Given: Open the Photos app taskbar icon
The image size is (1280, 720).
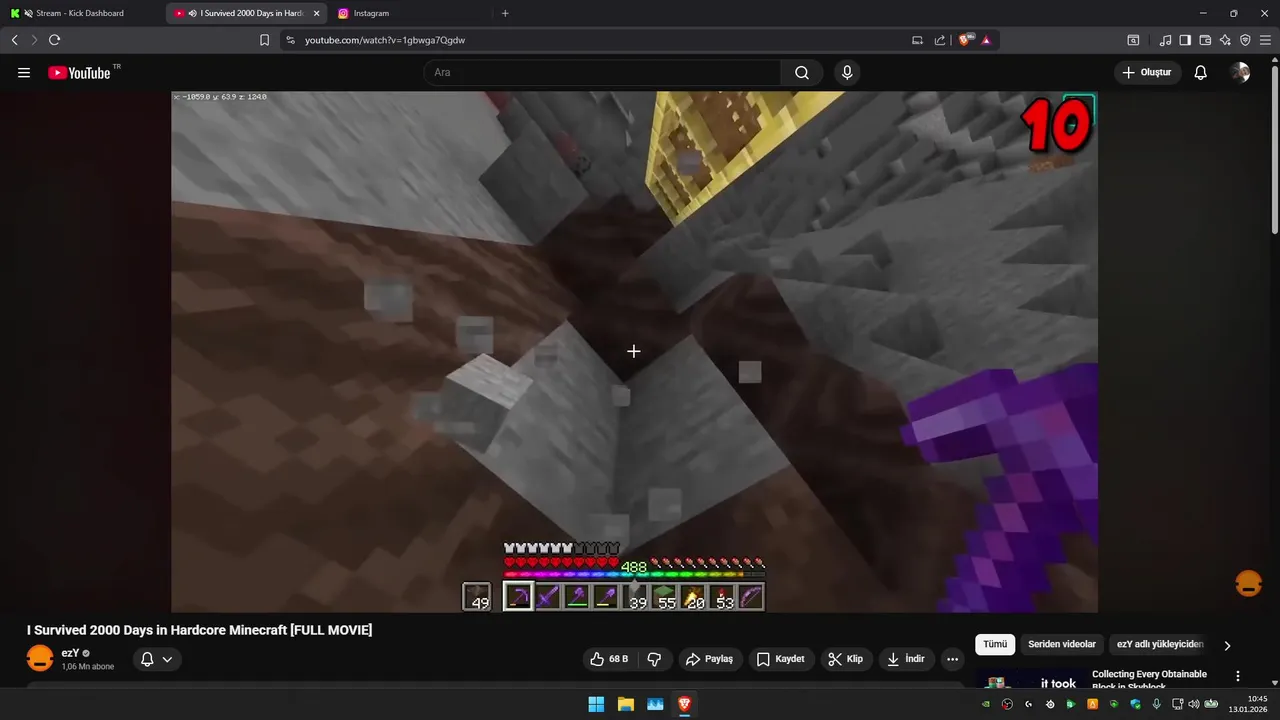Looking at the screenshot, I should pos(655,704).
